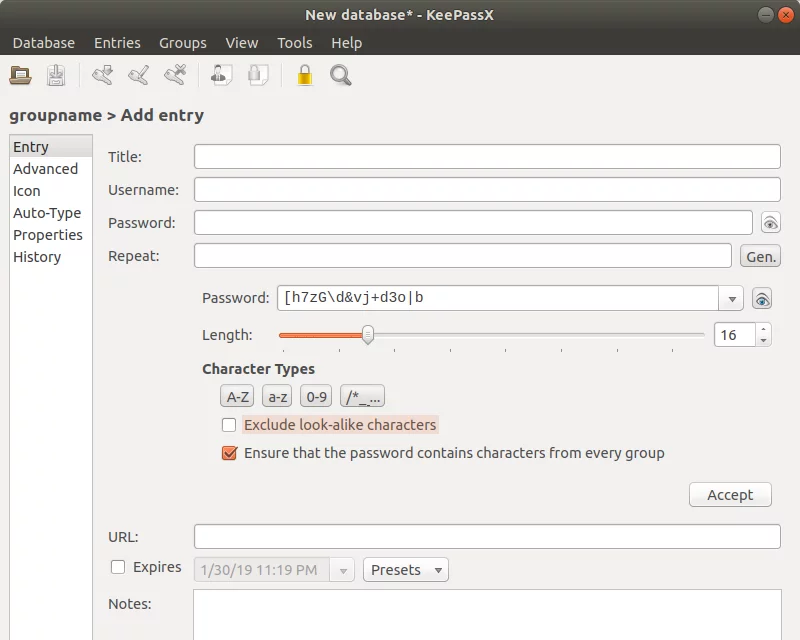Open the Entries menu

pos(117,43)
